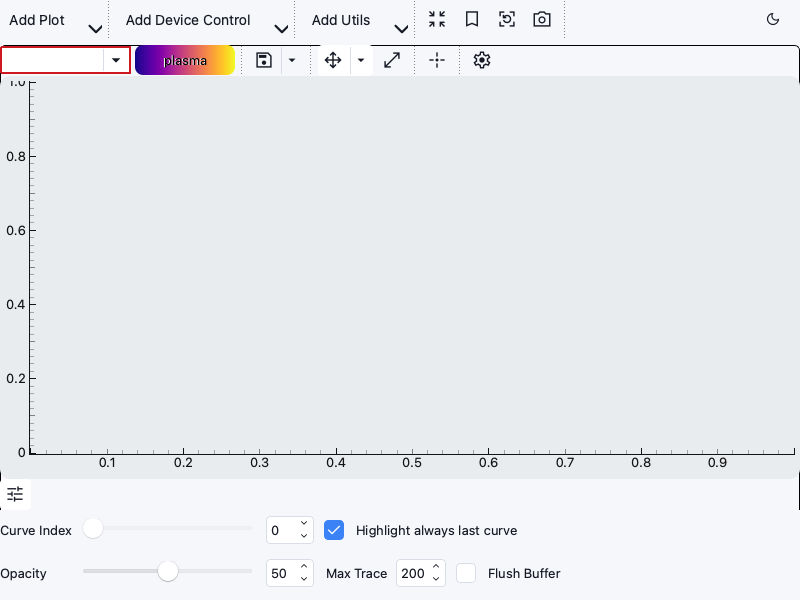Image resolution: width=800 pixels, height=600 pixels.
Task: Open the Add Device Control menu
Action: click(206, 21)
